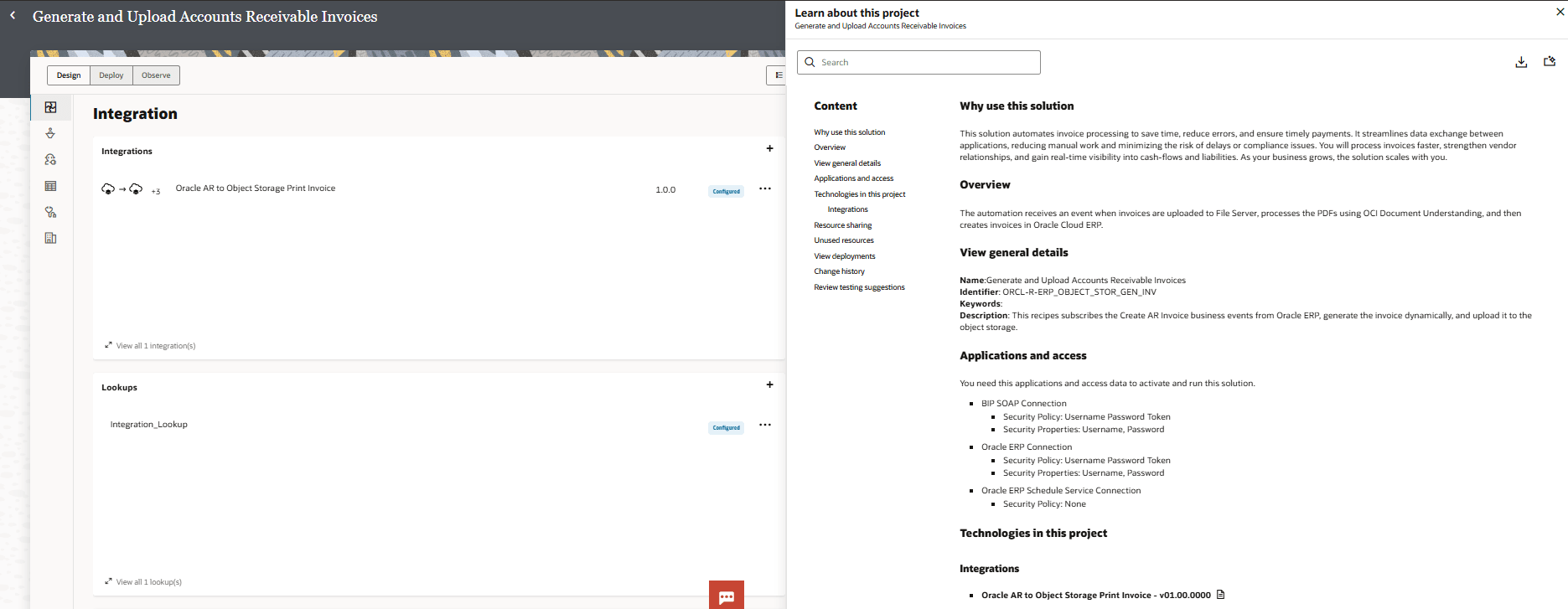1568x609 pixels.
Task: Go back using the header back arrow
Action: (13, 15)
